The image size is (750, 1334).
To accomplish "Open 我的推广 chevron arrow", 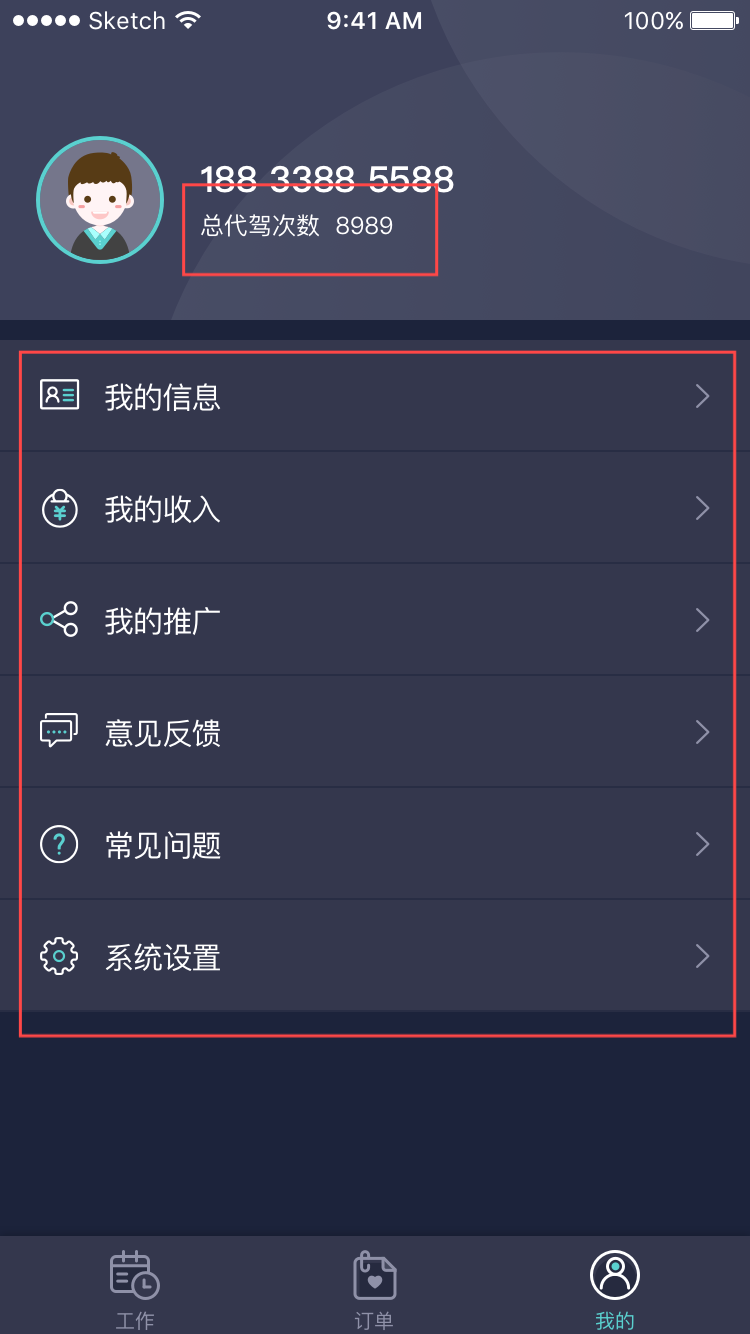I will pyautogui.click(x=703, y=620).
